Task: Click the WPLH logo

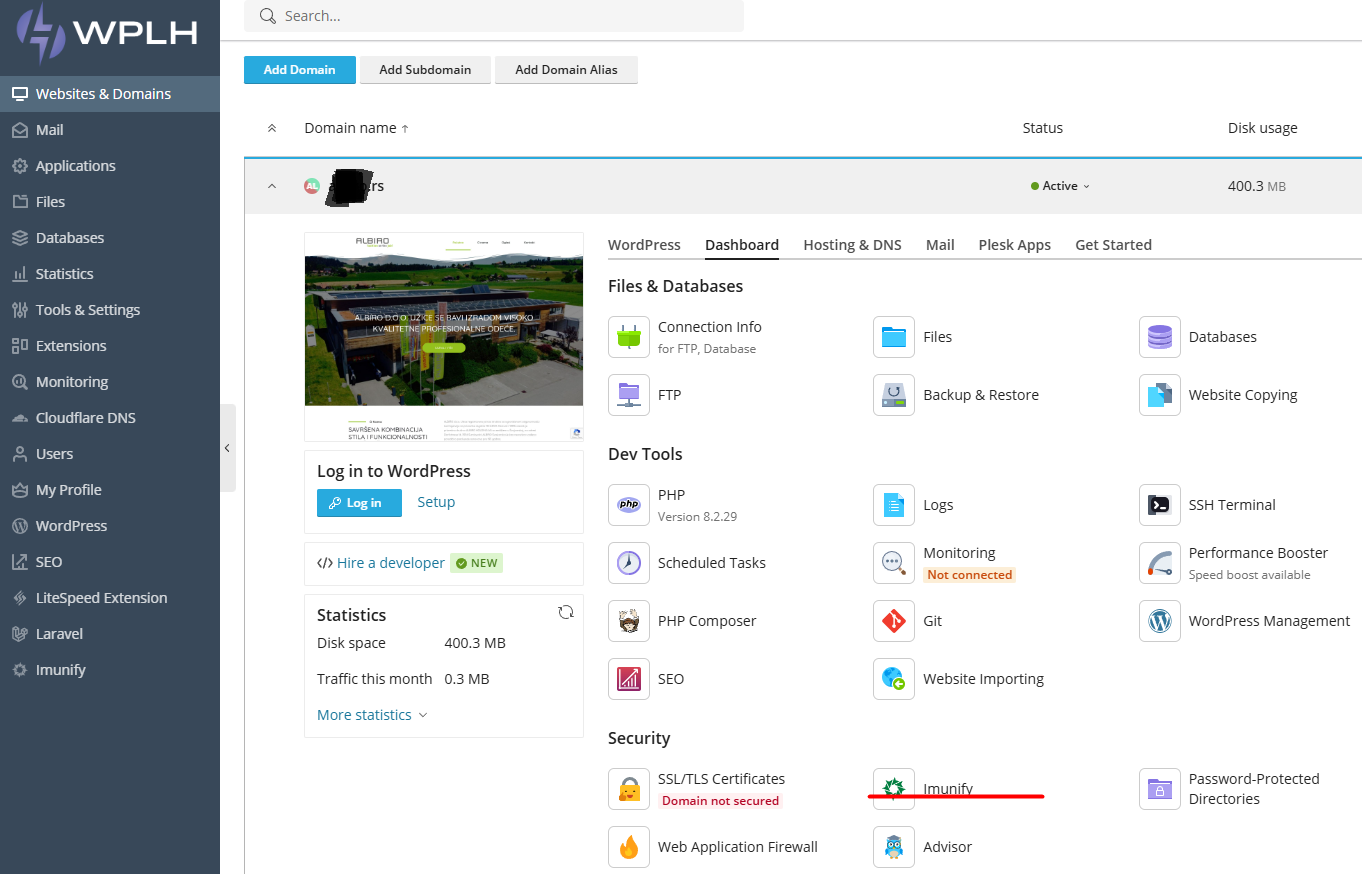Action: coord(106,33)
